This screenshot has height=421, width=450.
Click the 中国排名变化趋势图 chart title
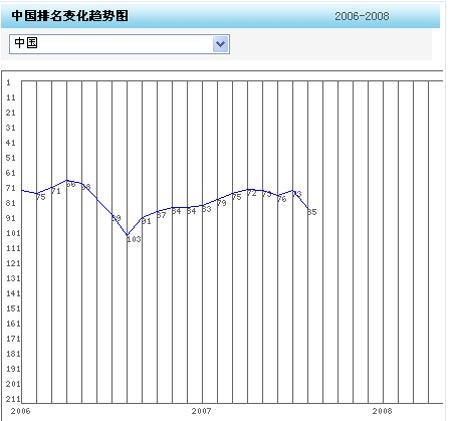(70, 16)
